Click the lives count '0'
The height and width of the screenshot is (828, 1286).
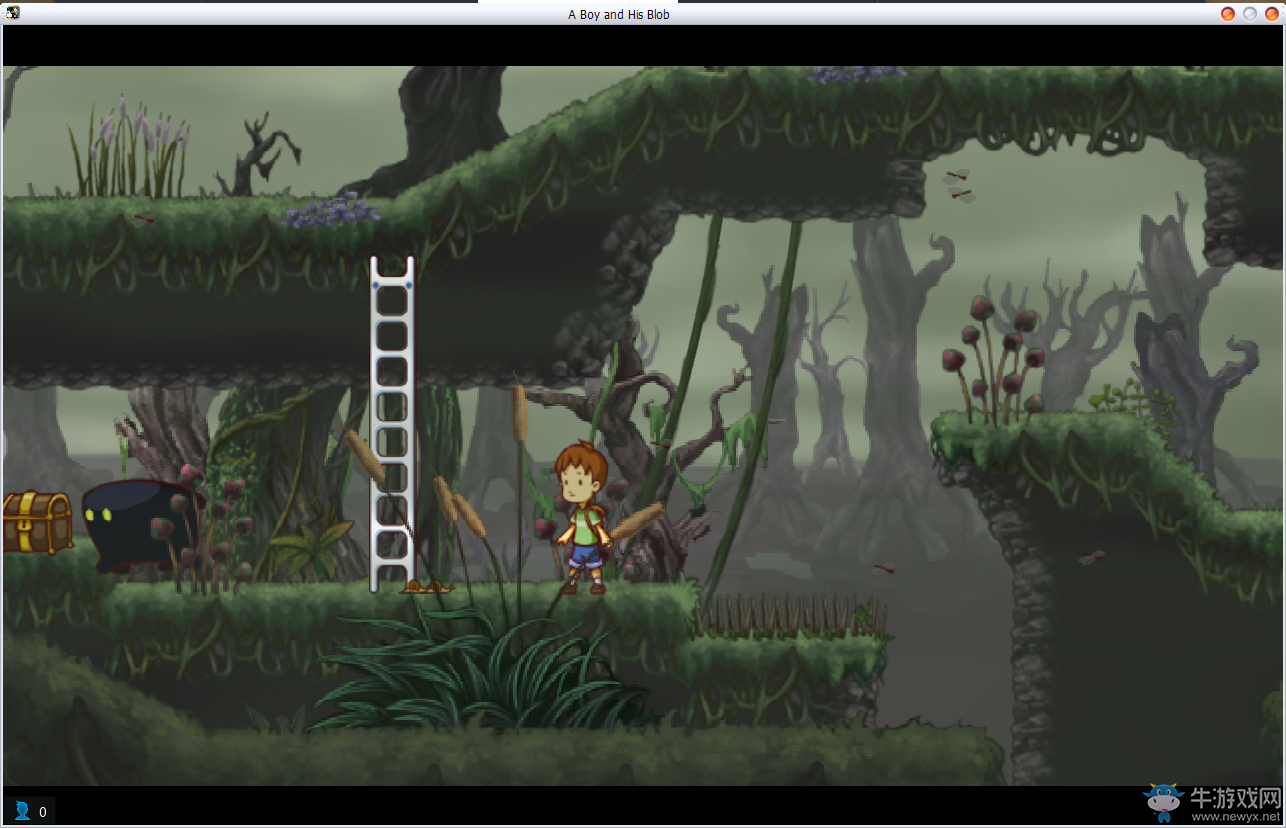coord(43,812)
